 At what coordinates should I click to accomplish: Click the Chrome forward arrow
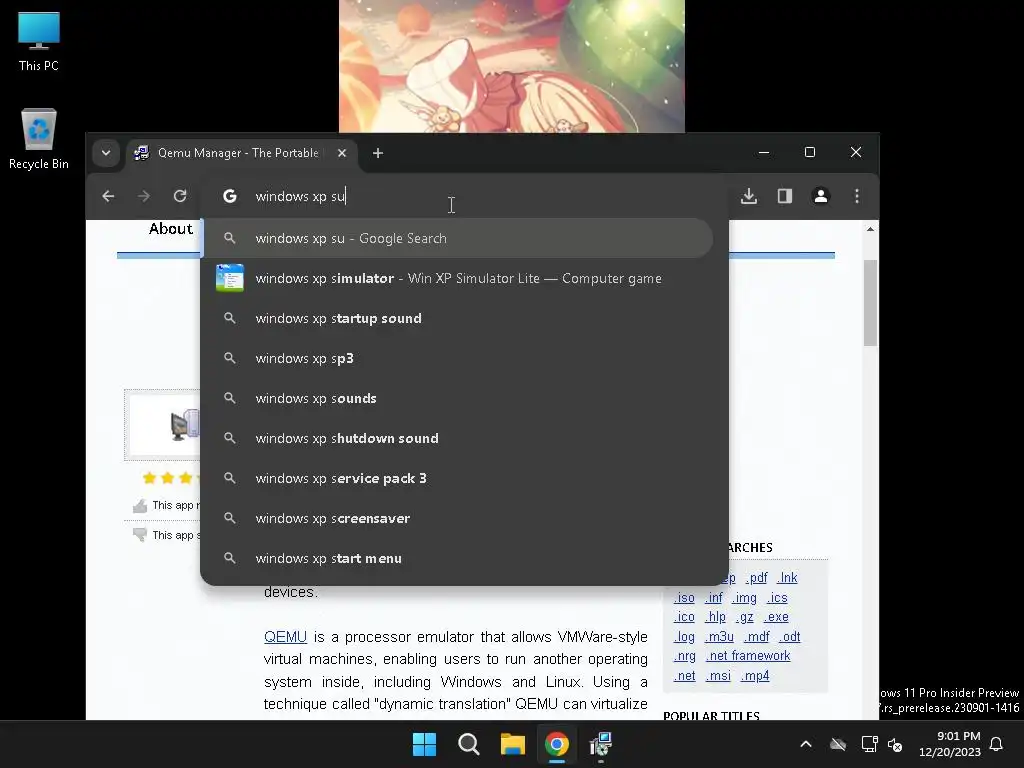(x=144, y=196)
